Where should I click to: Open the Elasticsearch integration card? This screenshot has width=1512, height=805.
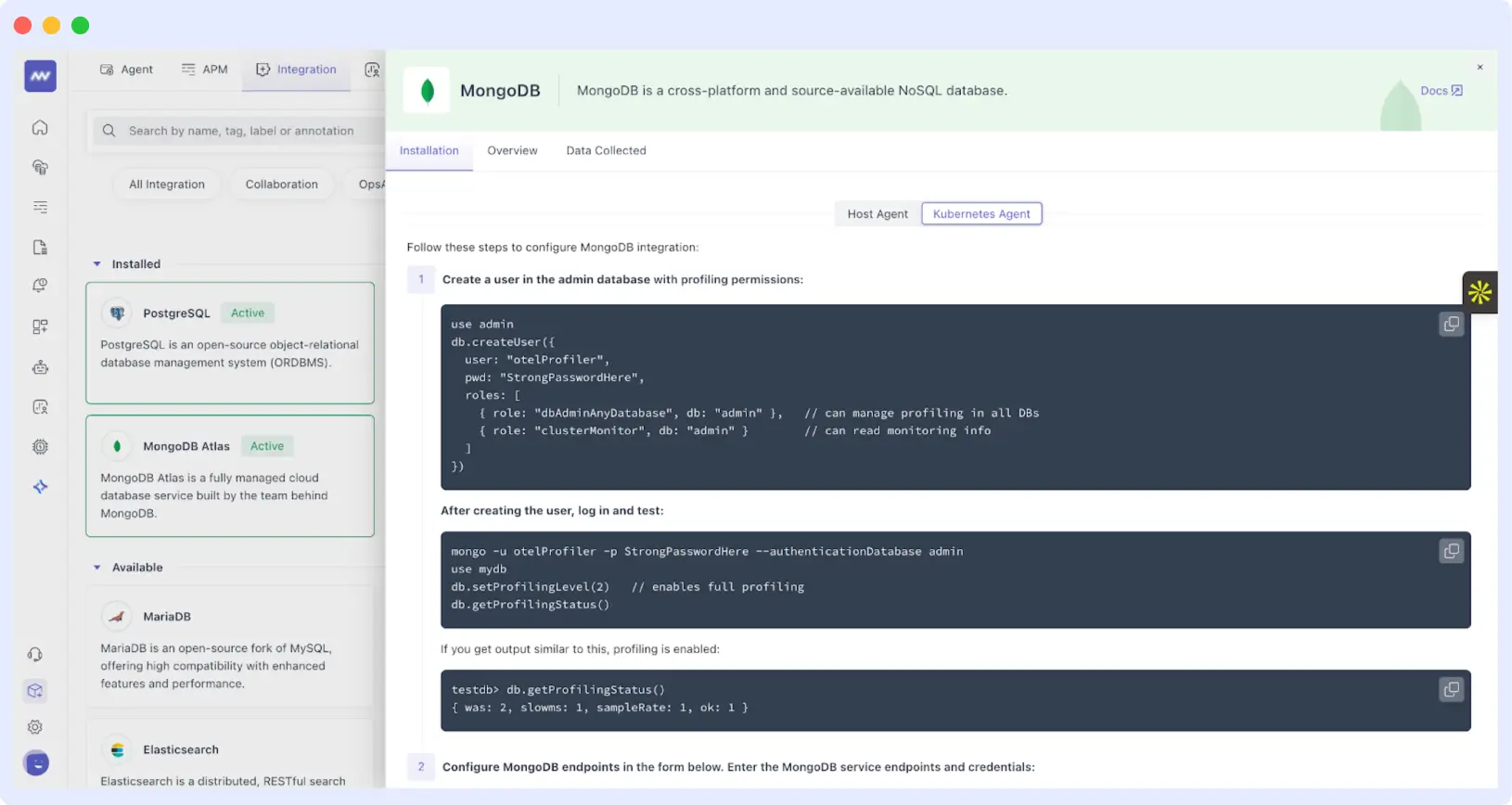230,754
